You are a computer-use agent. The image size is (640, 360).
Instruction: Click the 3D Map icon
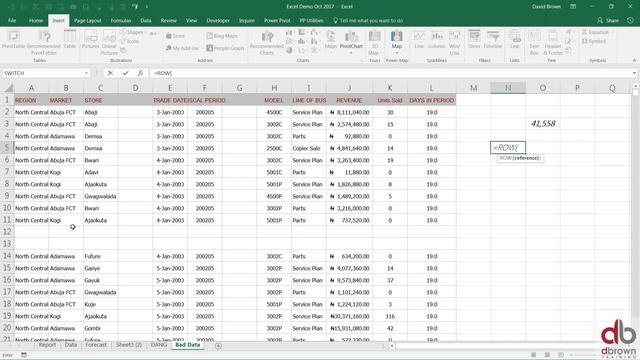point(374,43)
